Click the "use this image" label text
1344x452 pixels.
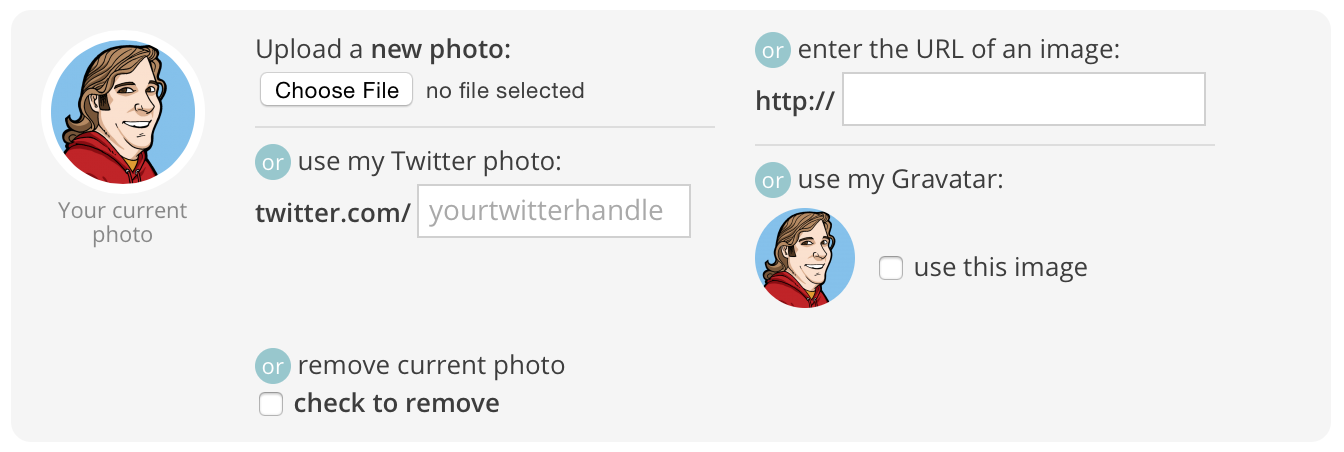[1000, 268]
